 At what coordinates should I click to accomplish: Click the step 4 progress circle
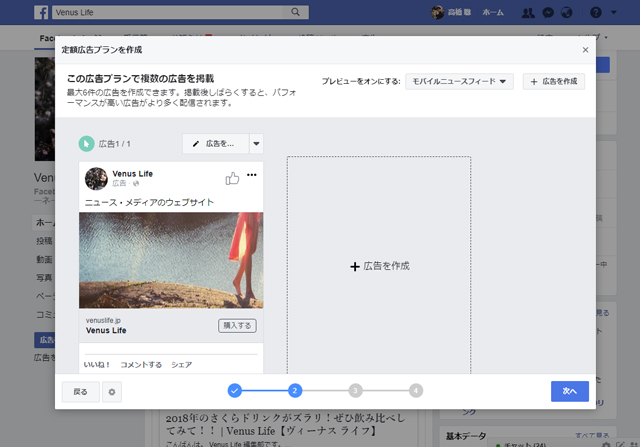(416, 391)
